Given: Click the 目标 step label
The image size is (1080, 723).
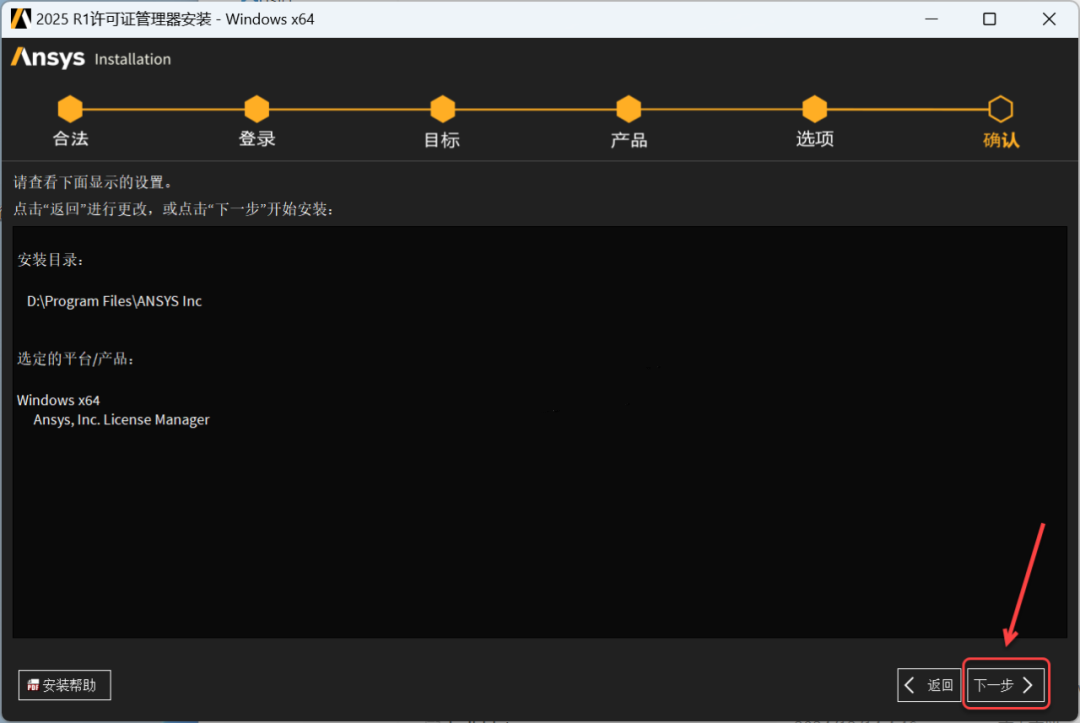Looking at the screenshot, I should pos(442,140).
